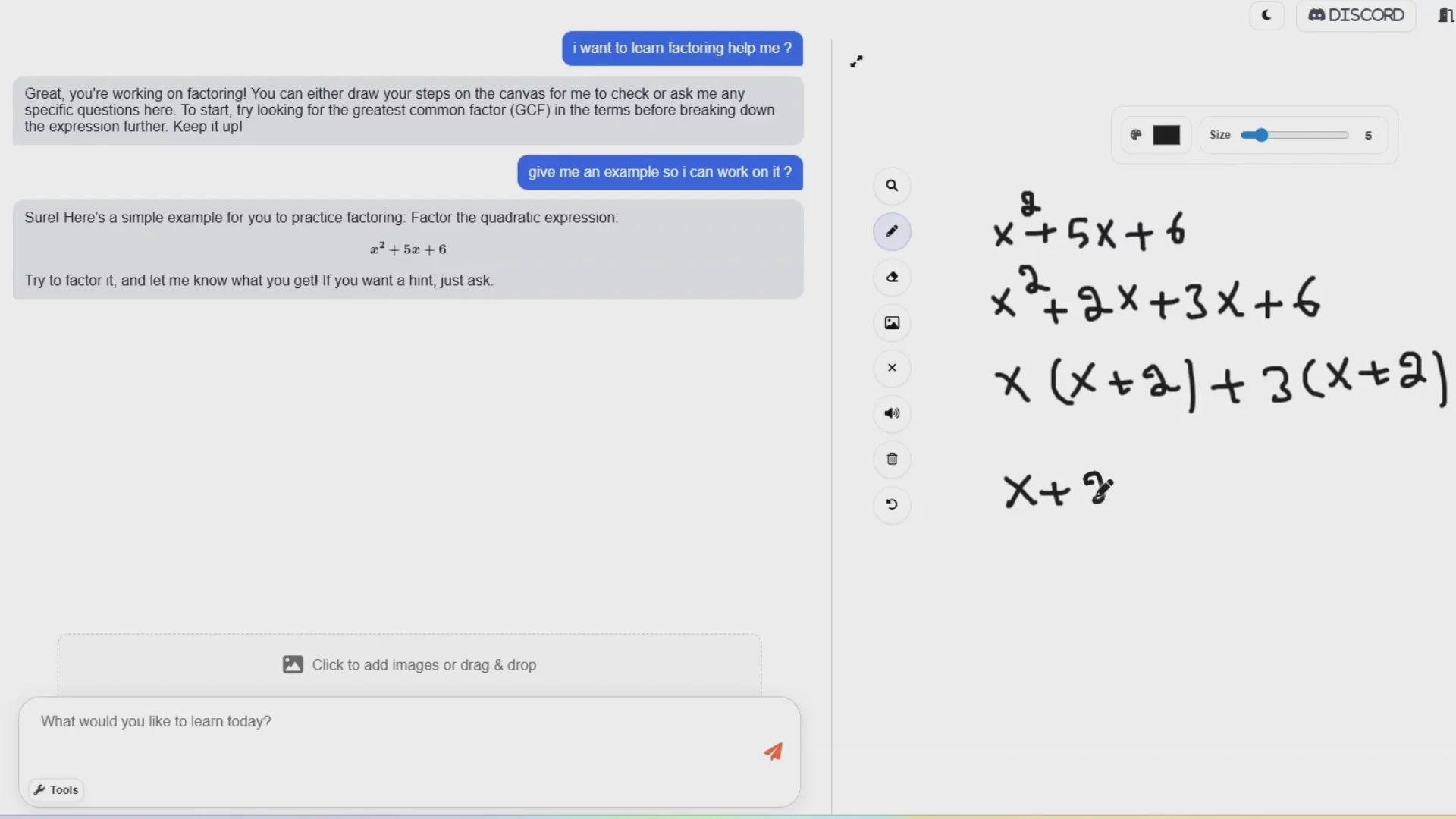The height and width of the screenshot is (819, 1456).
Task: Select the black color swatch
Action: [x=1166, y=135]
